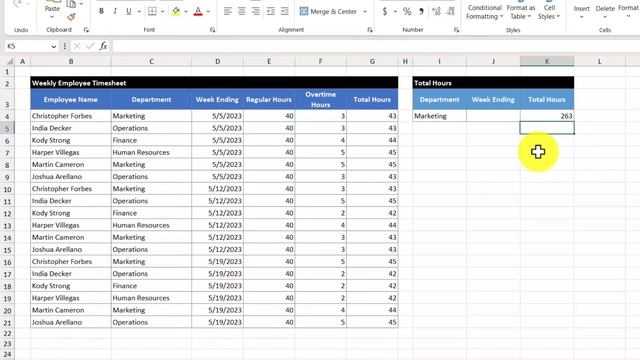640x360 pixels.
Task: Click the Employee Name header cell
Action: [71, 99]
